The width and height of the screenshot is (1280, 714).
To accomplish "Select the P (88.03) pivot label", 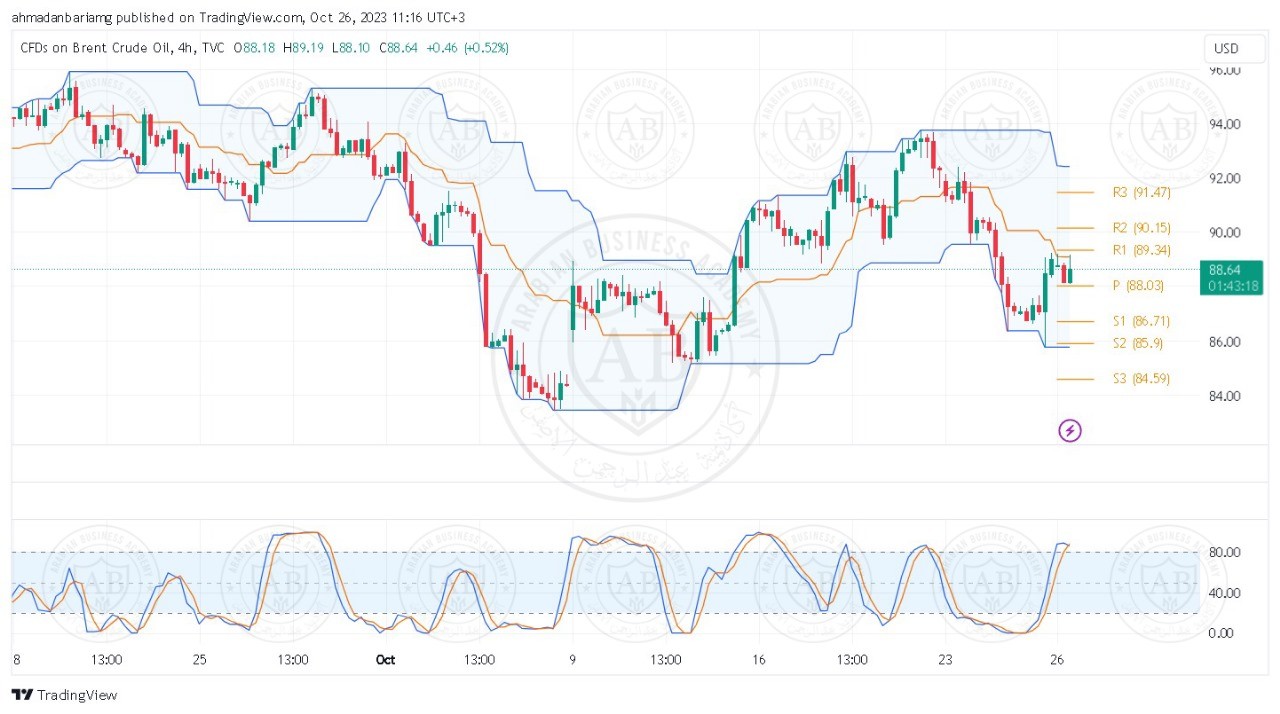I will [1138, 285].
